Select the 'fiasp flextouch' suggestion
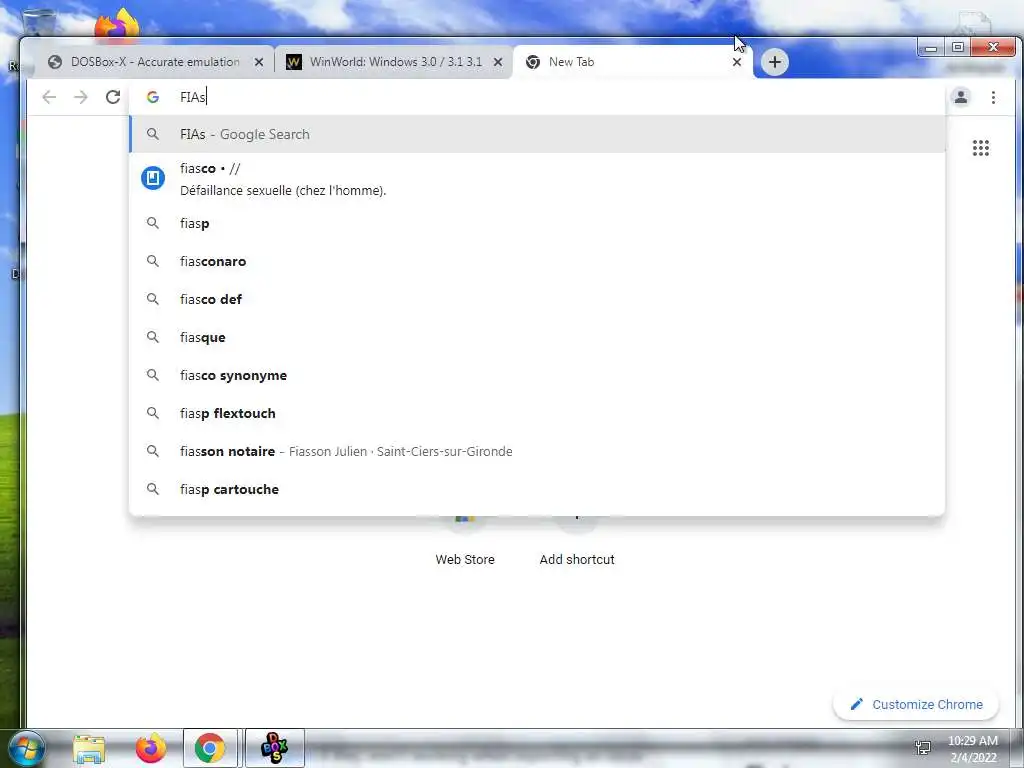 click(537, 413)
